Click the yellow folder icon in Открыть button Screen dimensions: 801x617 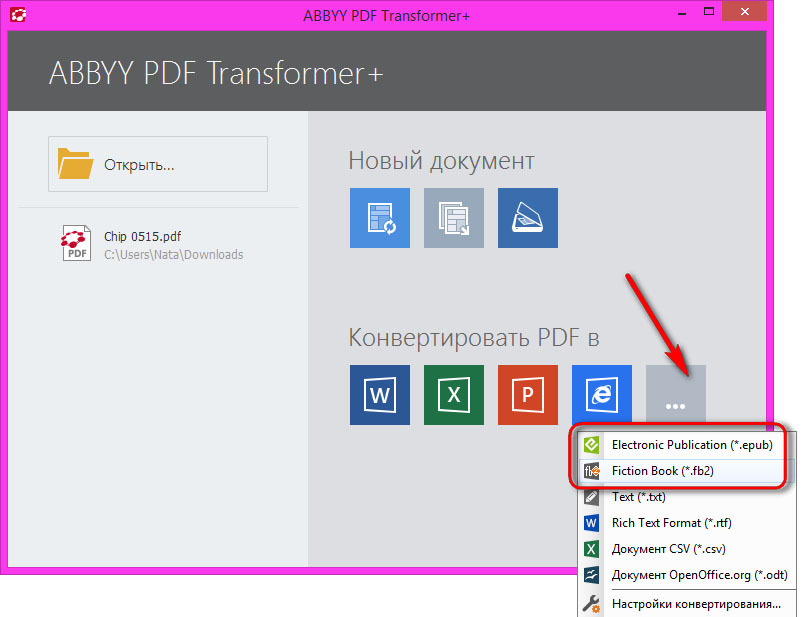(x=75, y=163)
